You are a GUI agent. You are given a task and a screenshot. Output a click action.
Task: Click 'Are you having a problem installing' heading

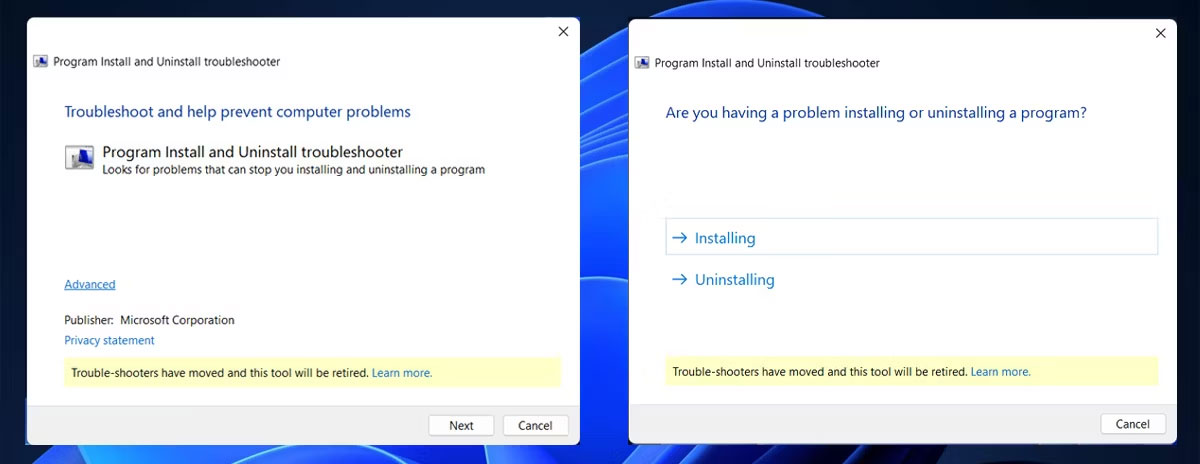pos(876,113)
